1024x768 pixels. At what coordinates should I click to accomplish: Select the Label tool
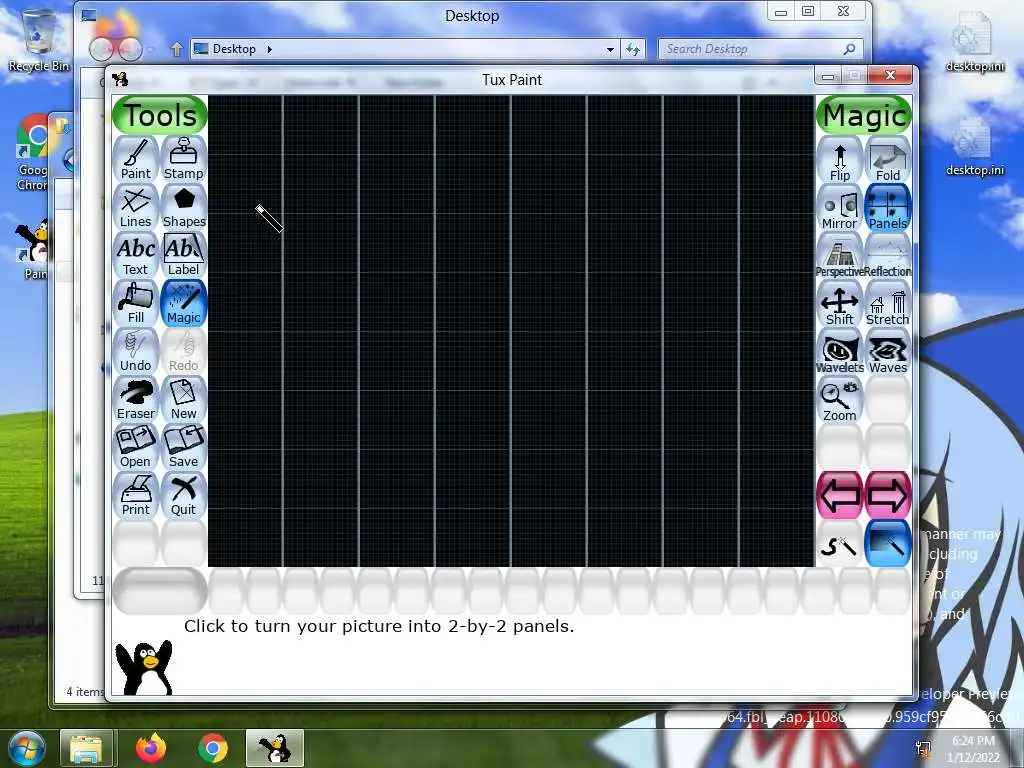[184, 255]
